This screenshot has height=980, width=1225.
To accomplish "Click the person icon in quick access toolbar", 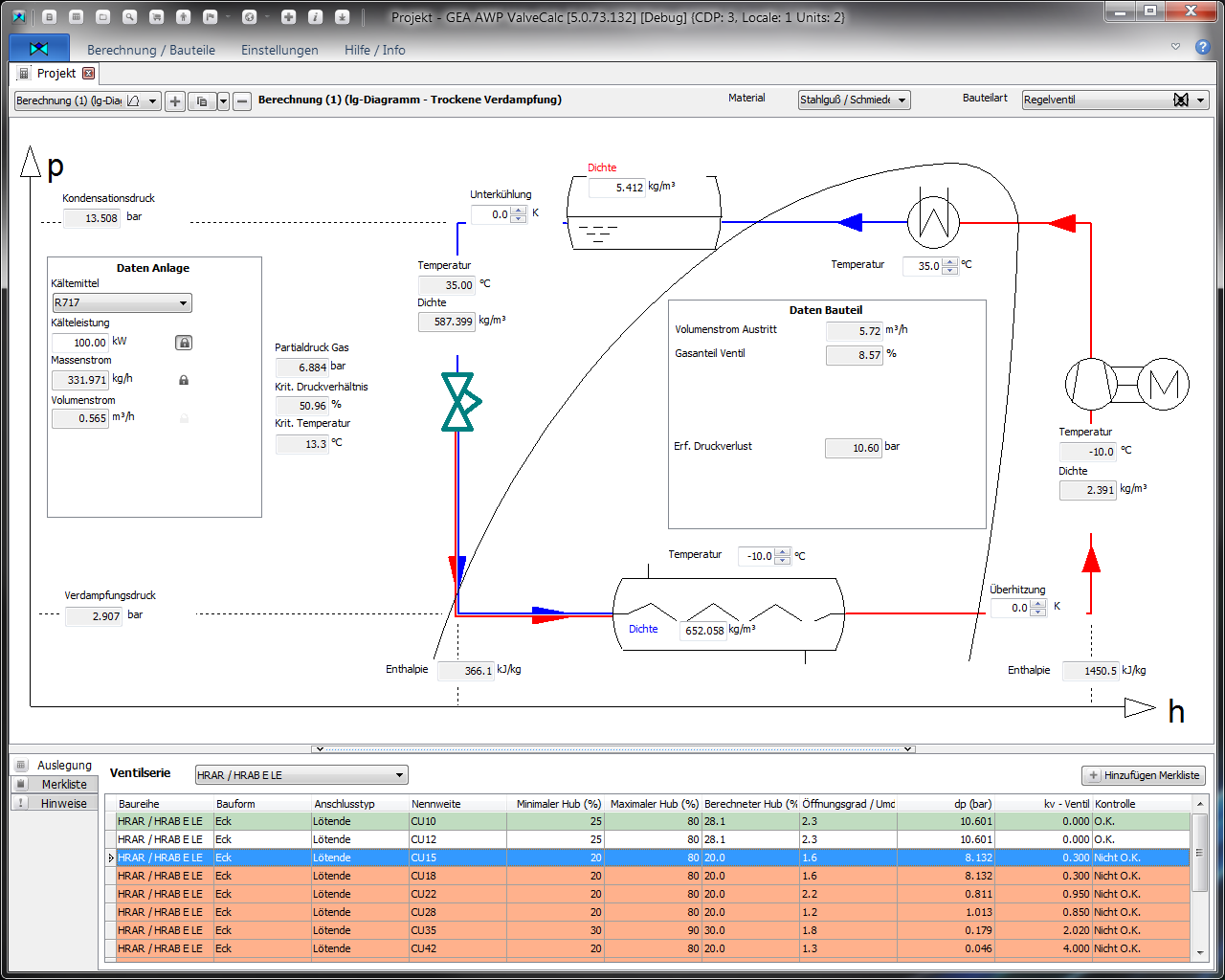I will [x=184, y=16].
